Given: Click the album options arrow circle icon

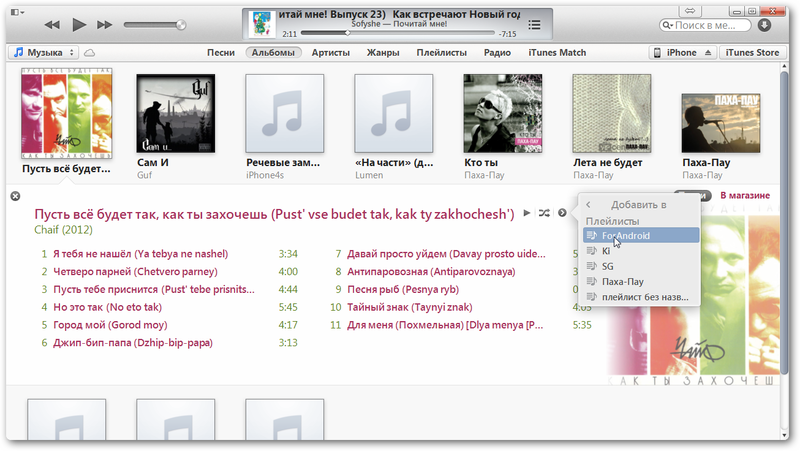Looking at the screenshot, I should [x=562, y=213].
